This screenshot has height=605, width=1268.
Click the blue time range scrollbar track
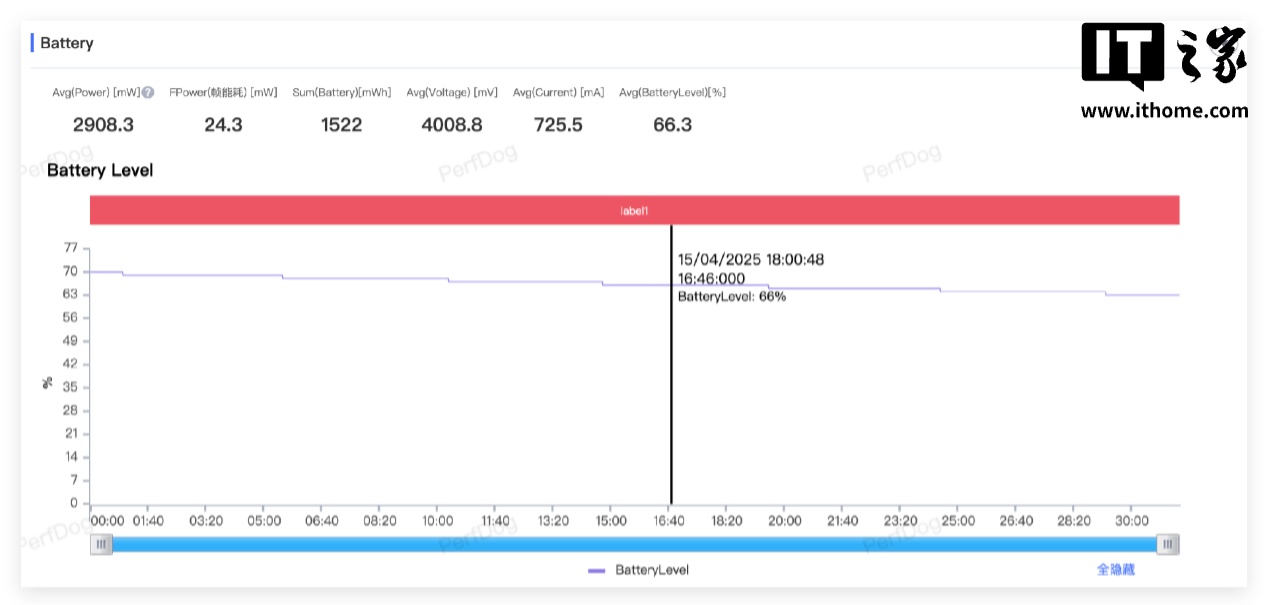(634, 544)
